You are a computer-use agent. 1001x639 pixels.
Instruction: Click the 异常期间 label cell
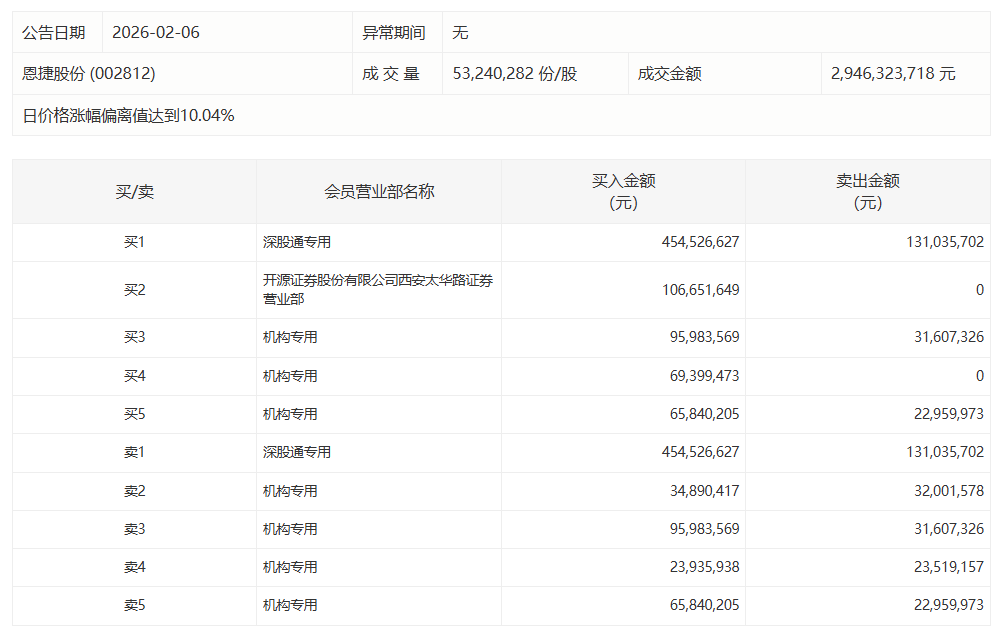point(393,33)
